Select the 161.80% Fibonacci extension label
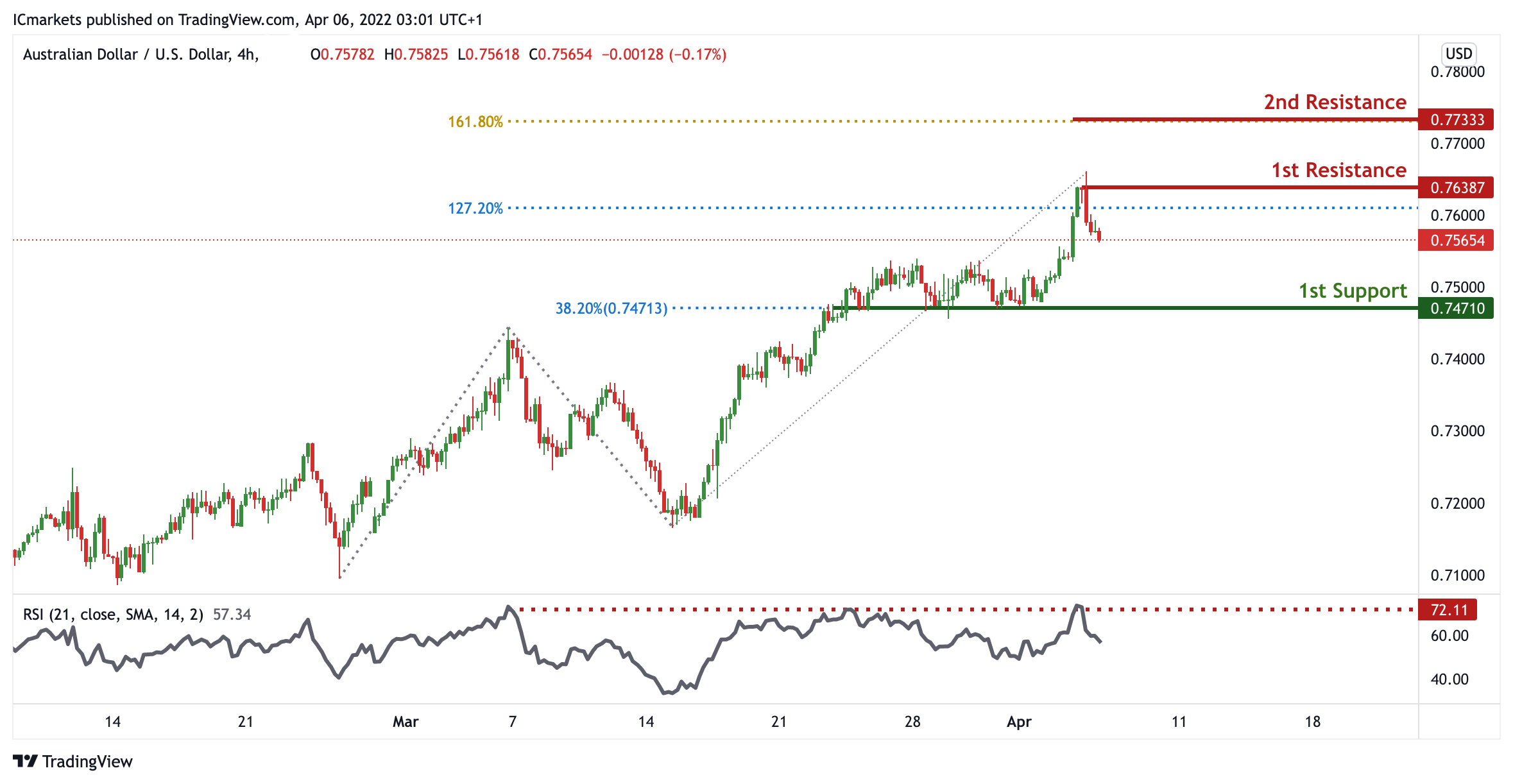Screen dimensions: 1513x784 [x=475, y=122]
